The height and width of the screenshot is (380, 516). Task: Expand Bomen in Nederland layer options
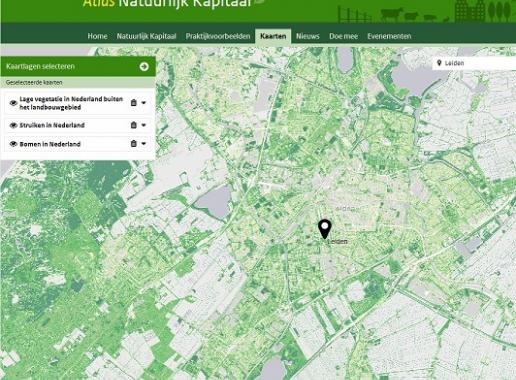click(144, 144)
